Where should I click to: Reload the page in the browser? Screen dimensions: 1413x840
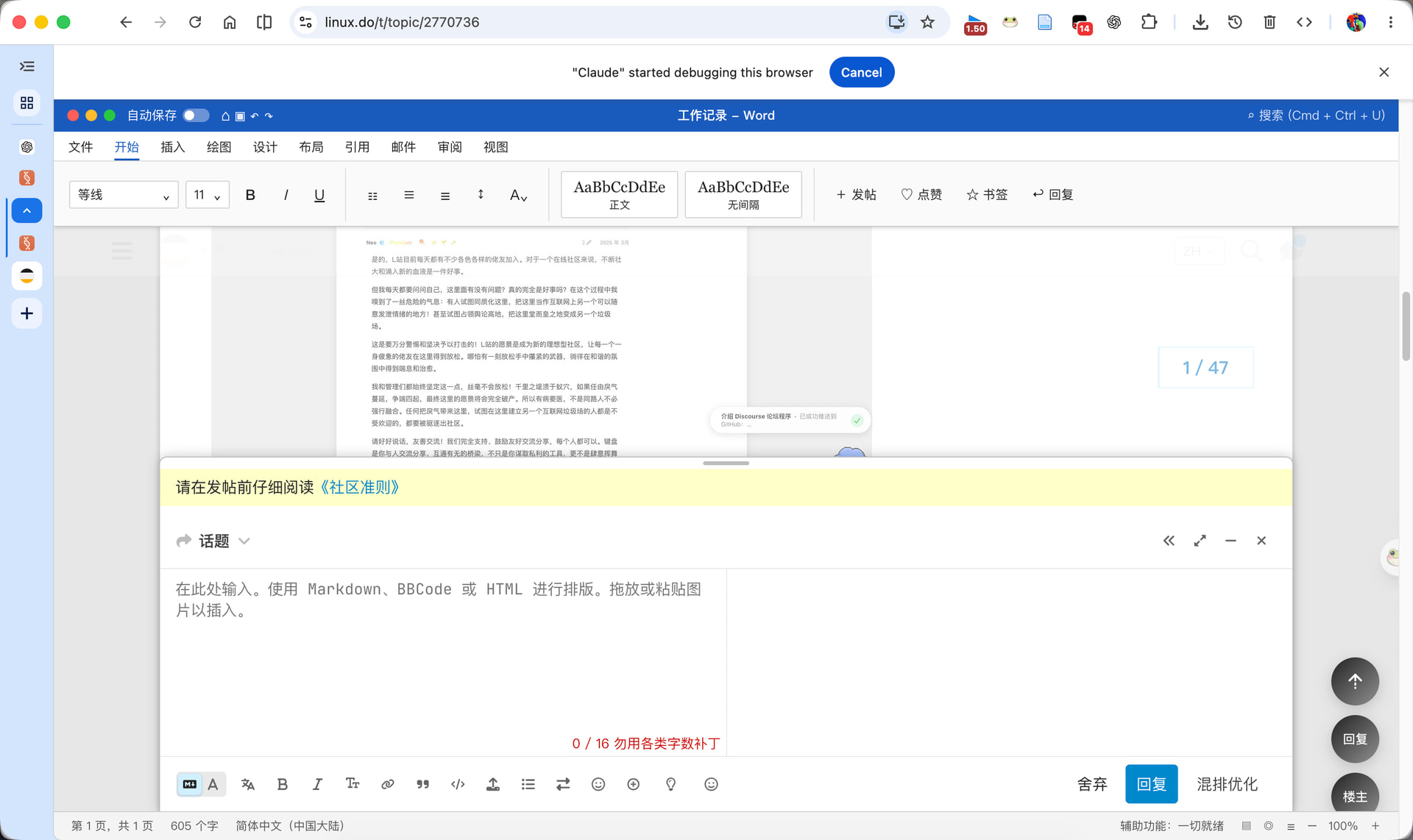195,22
